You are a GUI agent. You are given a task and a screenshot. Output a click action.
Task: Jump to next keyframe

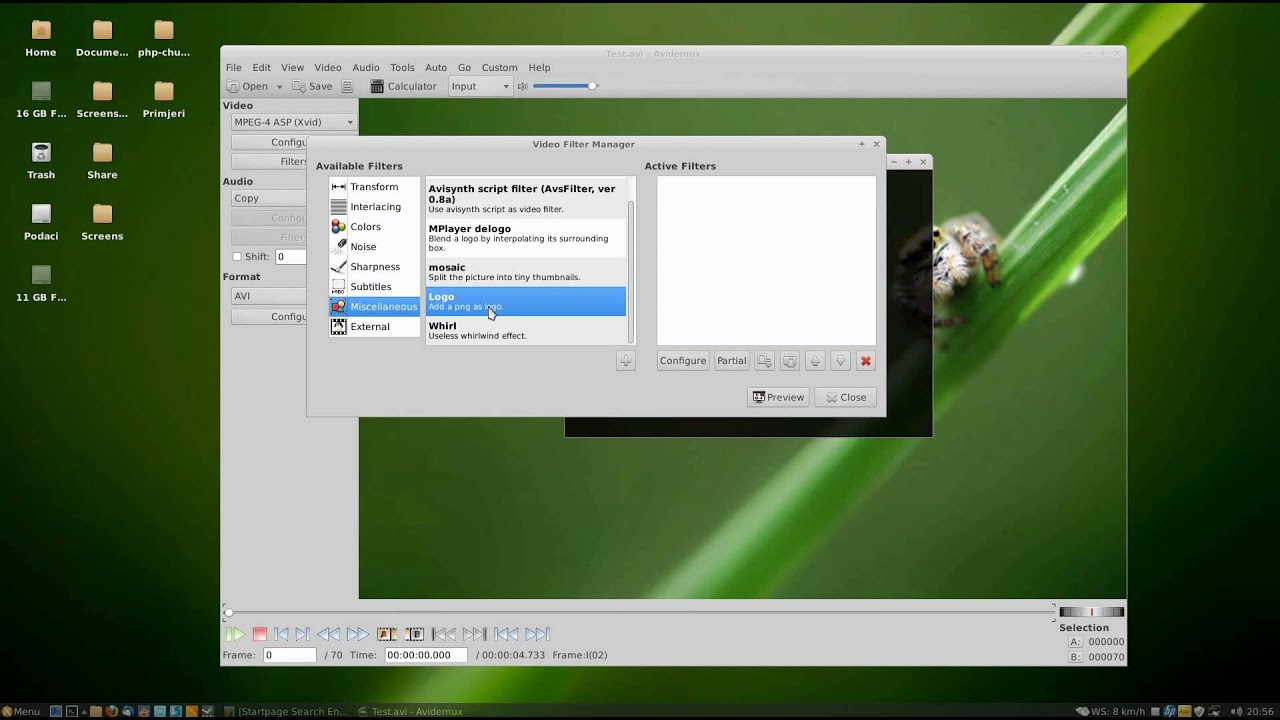pos(357,634)
